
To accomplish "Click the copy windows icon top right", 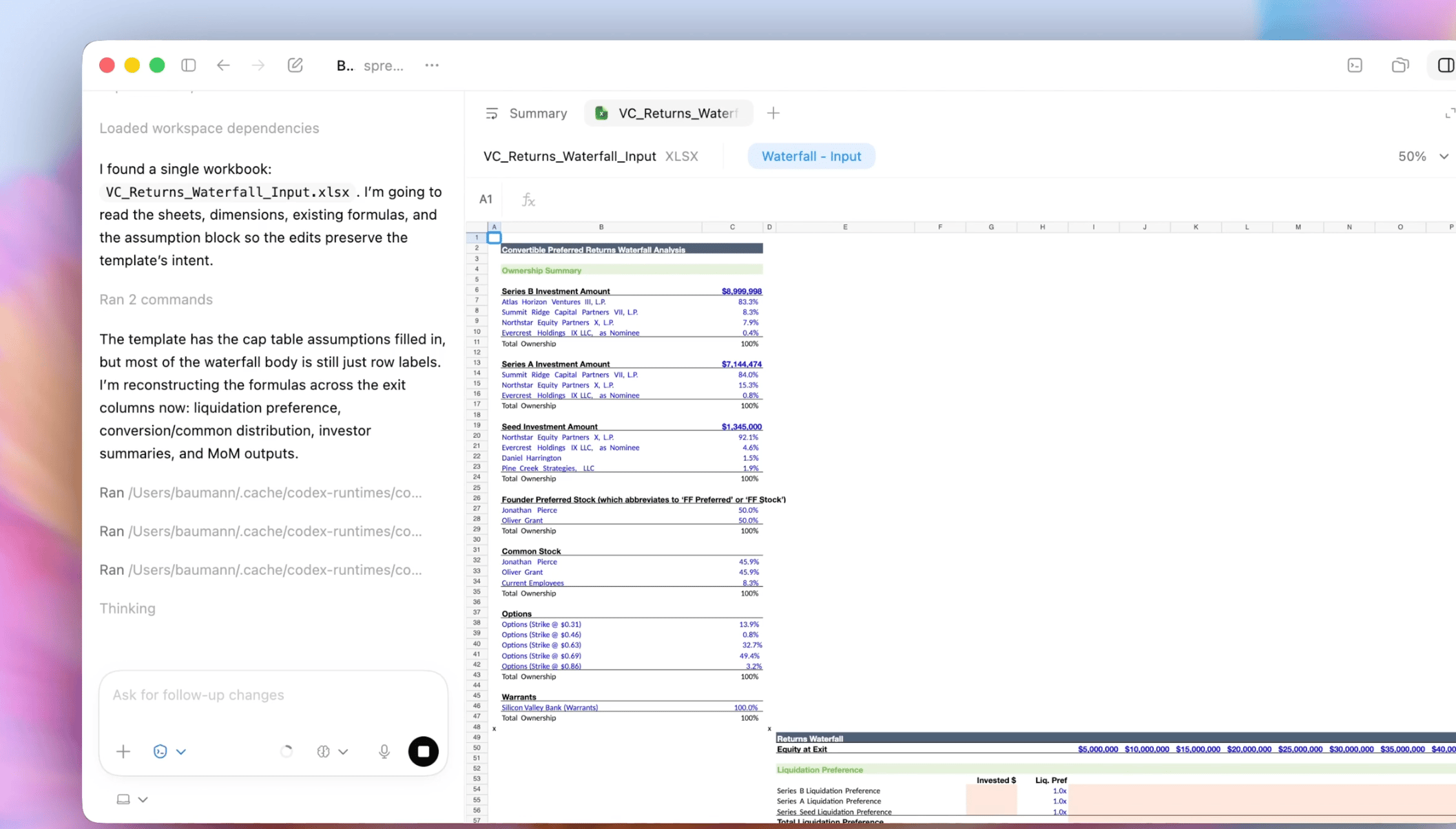I will point(1400,65).
